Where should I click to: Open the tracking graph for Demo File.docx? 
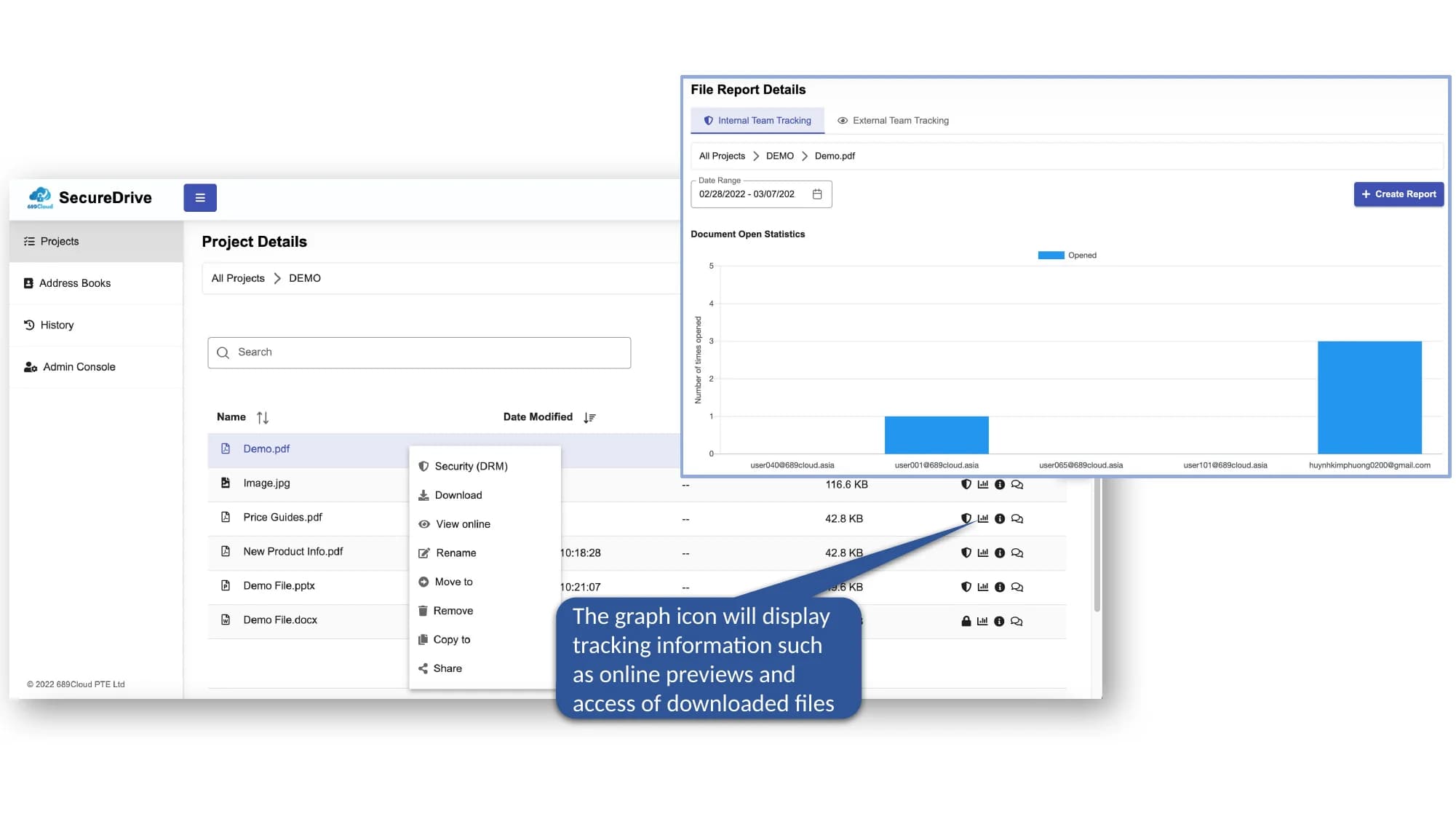point(982,621)
